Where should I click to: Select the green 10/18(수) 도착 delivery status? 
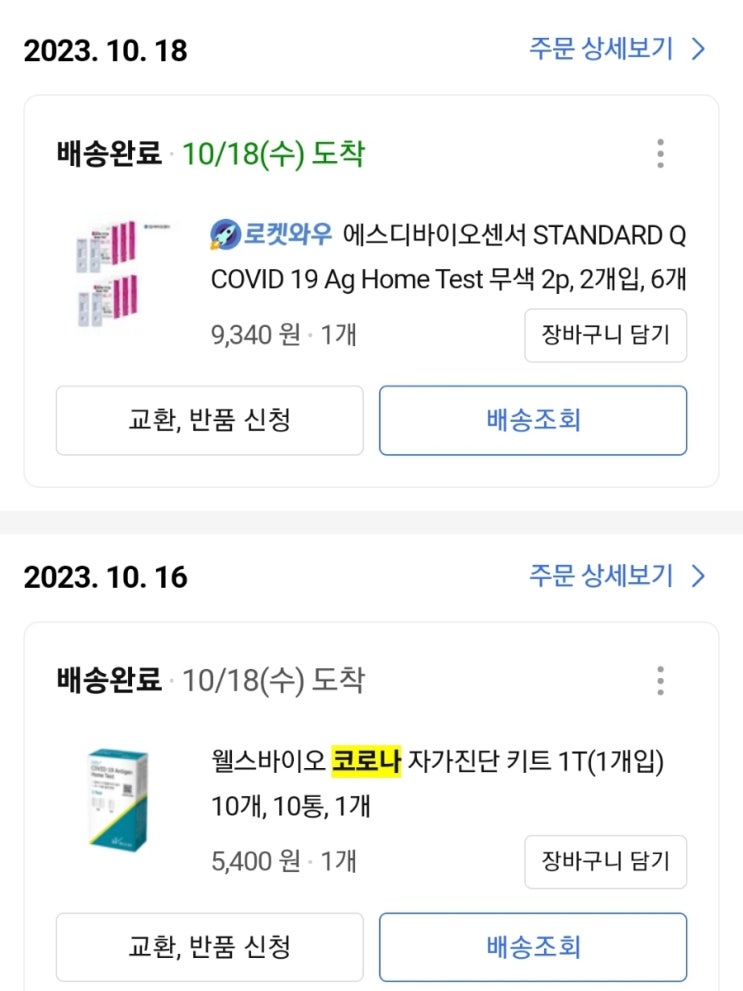click(x=273, y=155)
